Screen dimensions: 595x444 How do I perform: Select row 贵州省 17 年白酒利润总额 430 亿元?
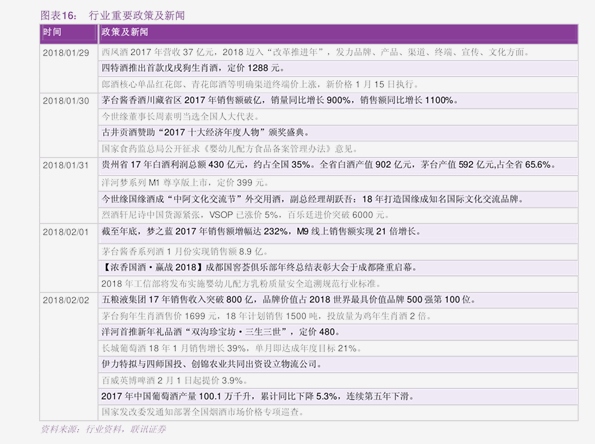pyautogui.click(x=338, y=166)
